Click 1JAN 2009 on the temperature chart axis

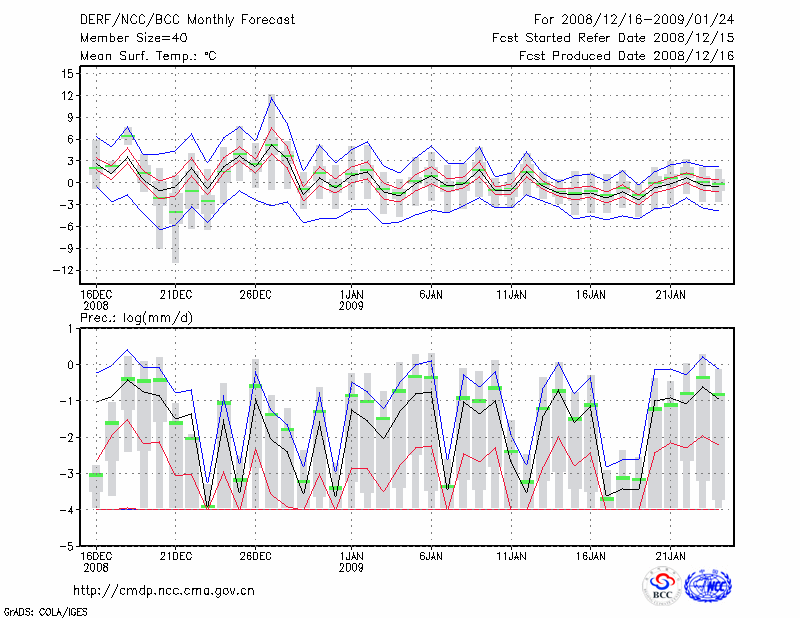pos(351,299)
